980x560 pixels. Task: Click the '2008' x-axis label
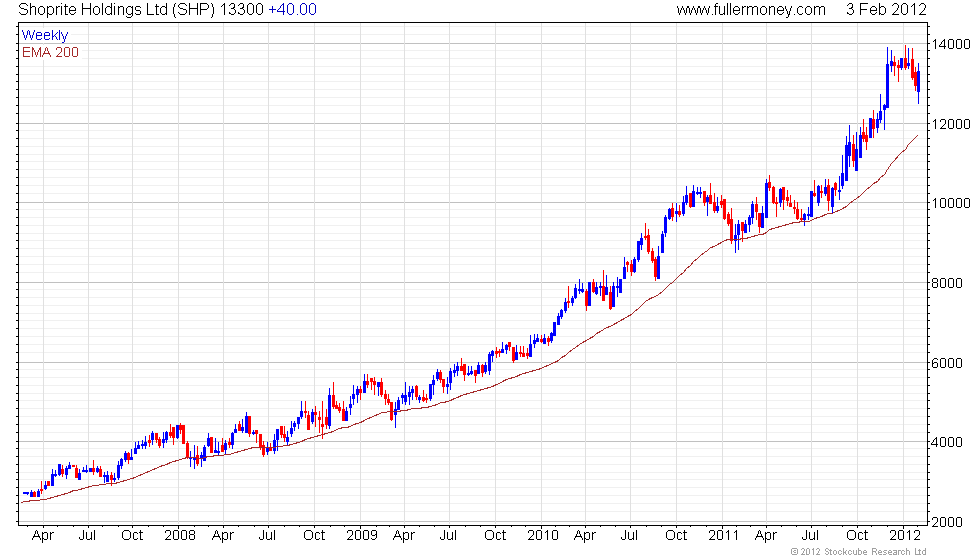(x=179, y=536)
